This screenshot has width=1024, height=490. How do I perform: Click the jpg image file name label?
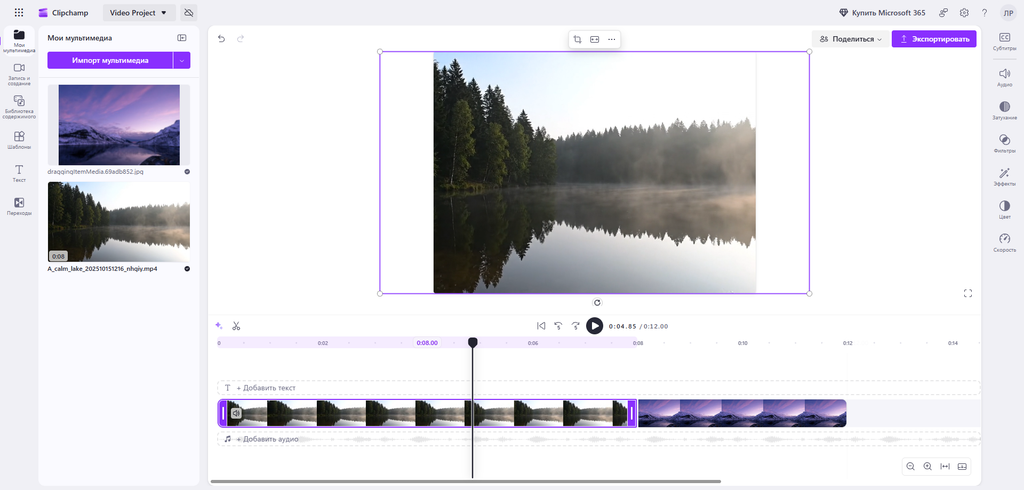(x=95, y=171)
